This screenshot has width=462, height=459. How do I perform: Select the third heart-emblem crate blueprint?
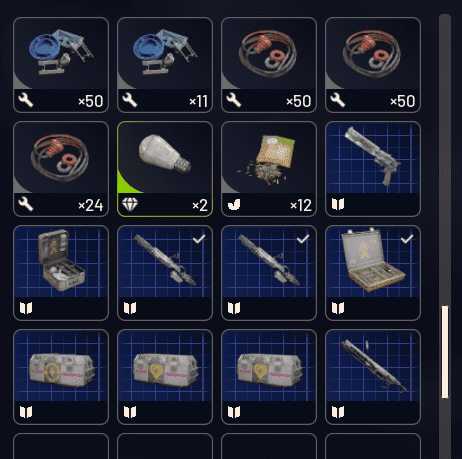pos(269,377)
